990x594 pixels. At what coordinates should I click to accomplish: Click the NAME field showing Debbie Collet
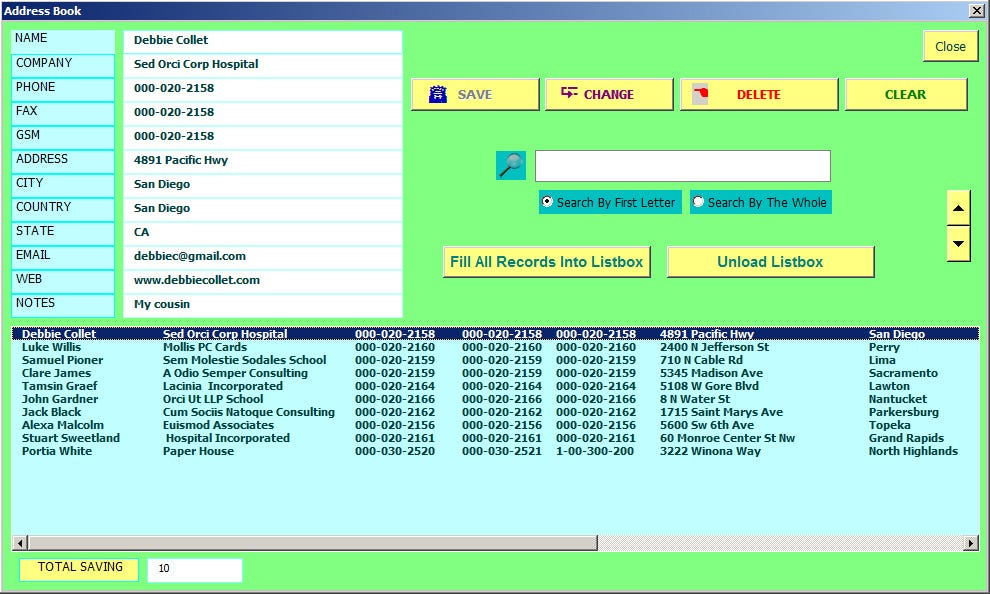coord(262,39)
